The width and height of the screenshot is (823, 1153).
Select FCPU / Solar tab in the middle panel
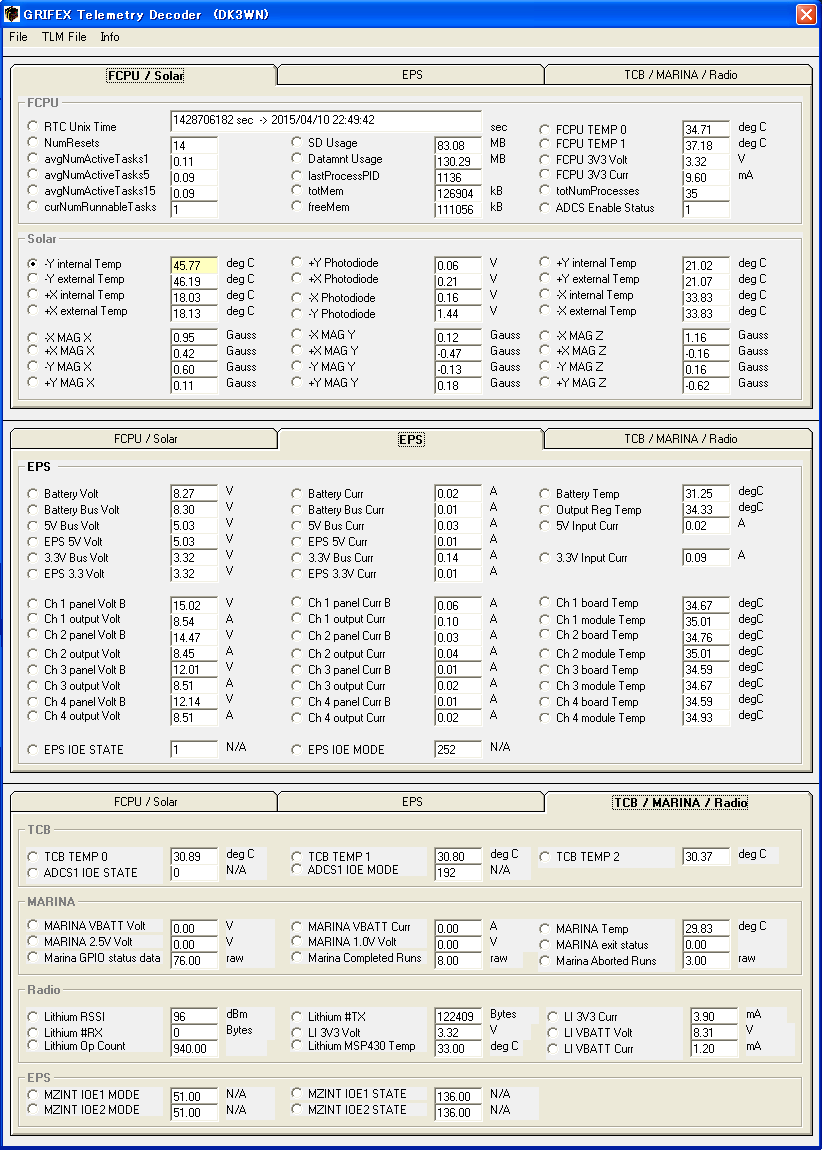[146, 439]
